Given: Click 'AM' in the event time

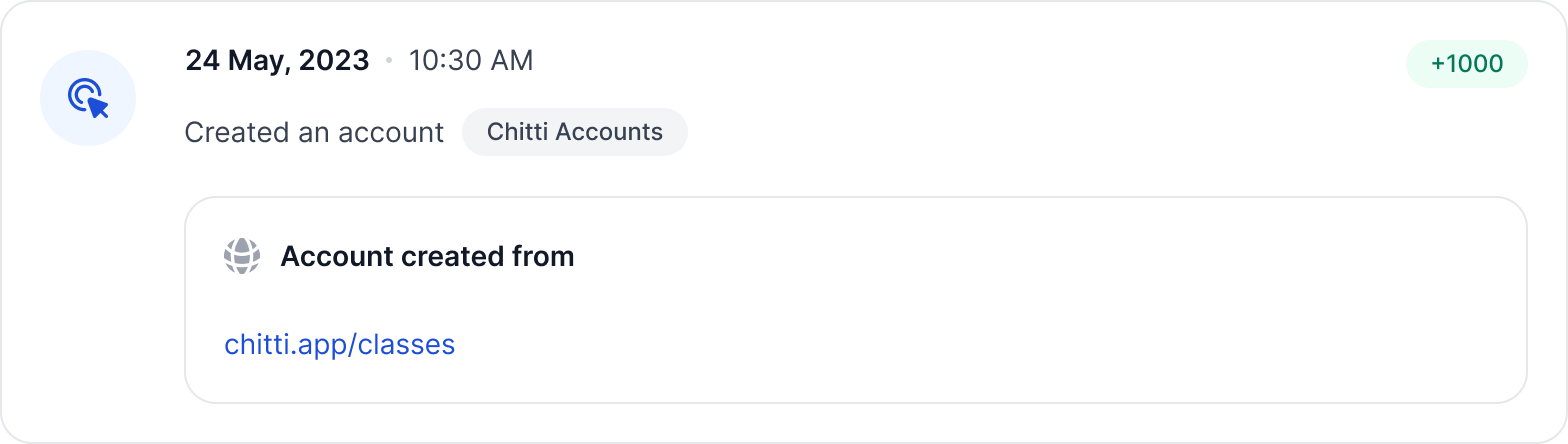Looking at the screenshot, I should (510, 61).
